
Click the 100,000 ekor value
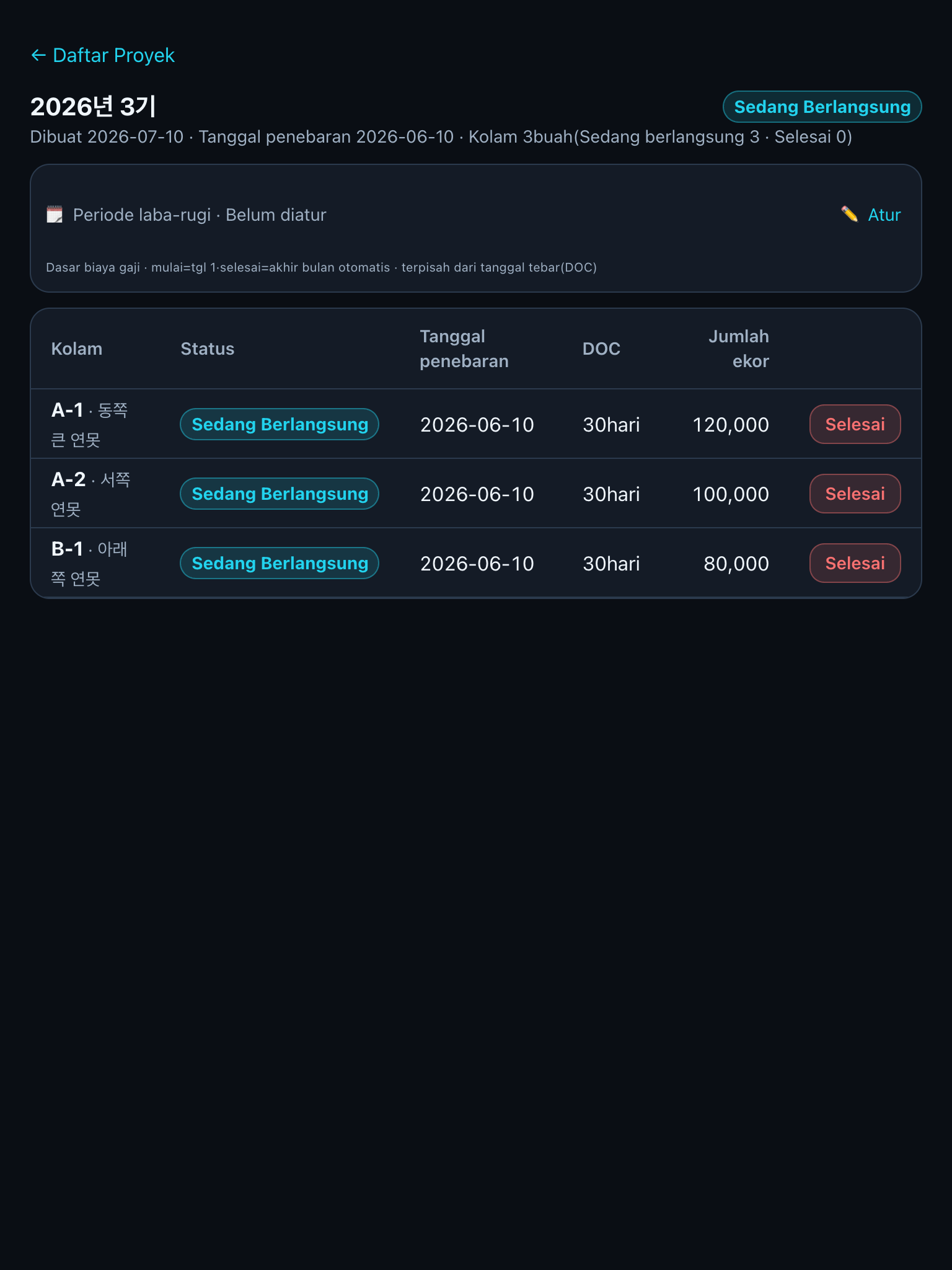731,494
